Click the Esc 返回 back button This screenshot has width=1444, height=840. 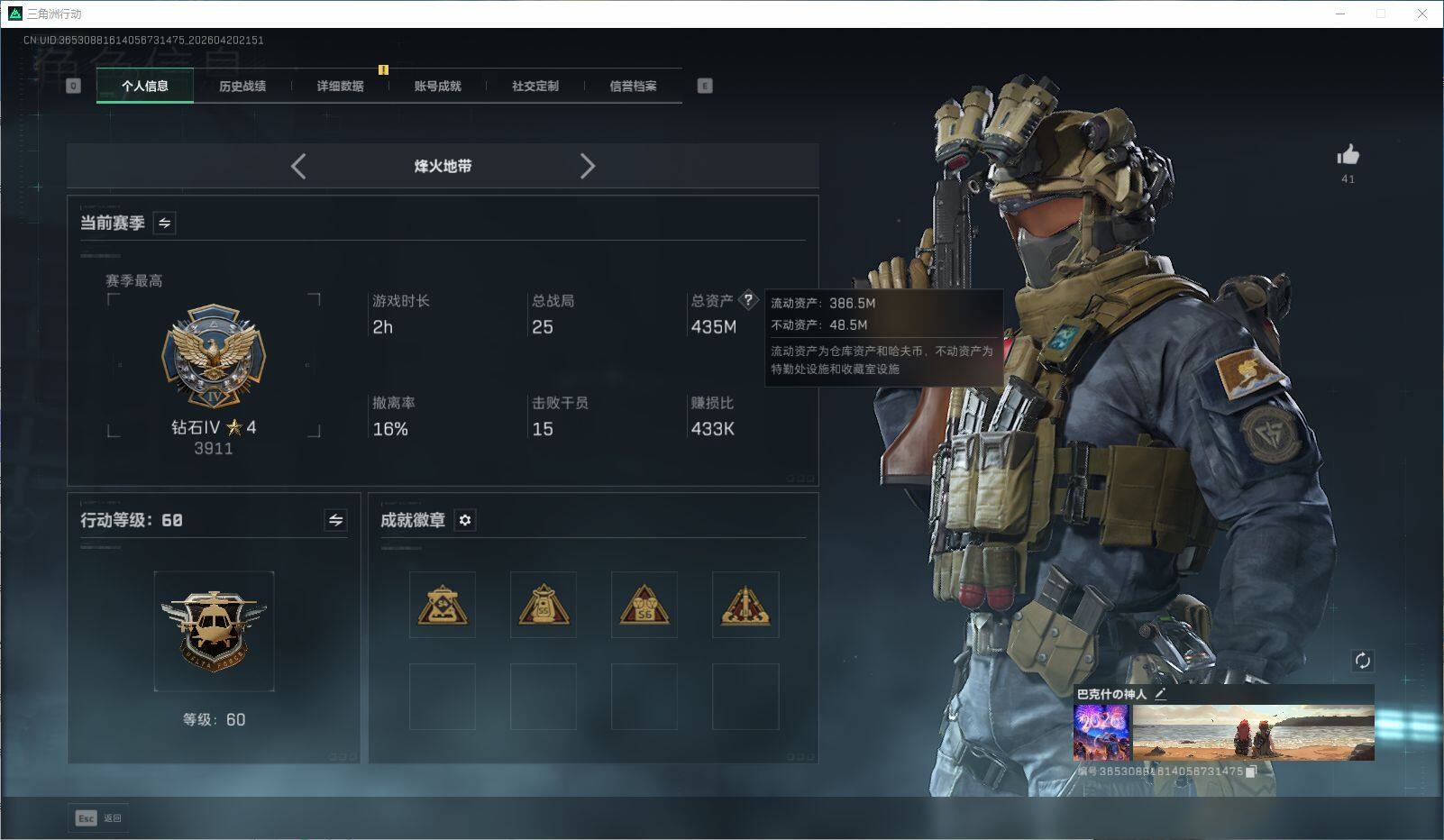click(98, 817)
